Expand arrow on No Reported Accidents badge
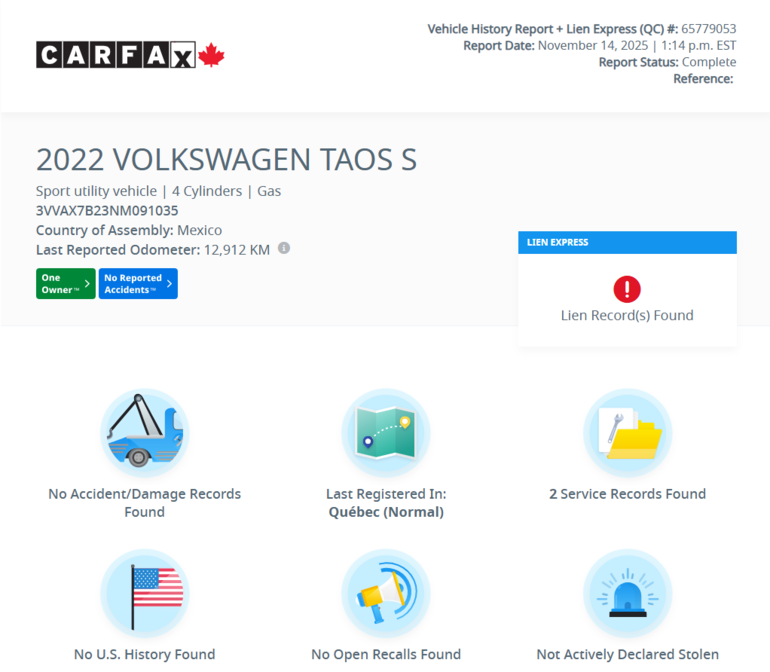The height and width of the screenshot is (672, 770). click(x=169, y=284)
